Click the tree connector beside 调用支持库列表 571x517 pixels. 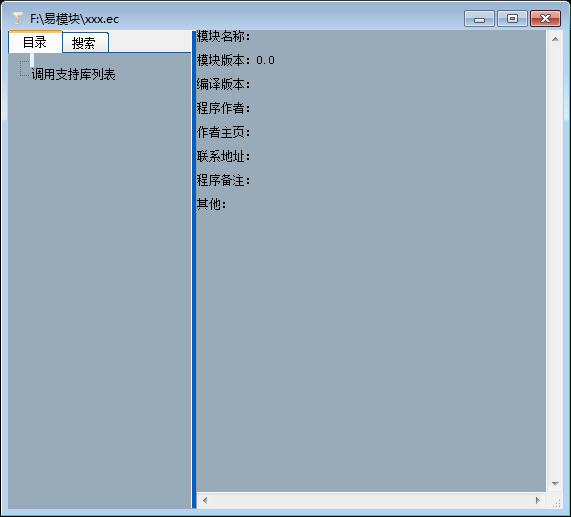24,69
